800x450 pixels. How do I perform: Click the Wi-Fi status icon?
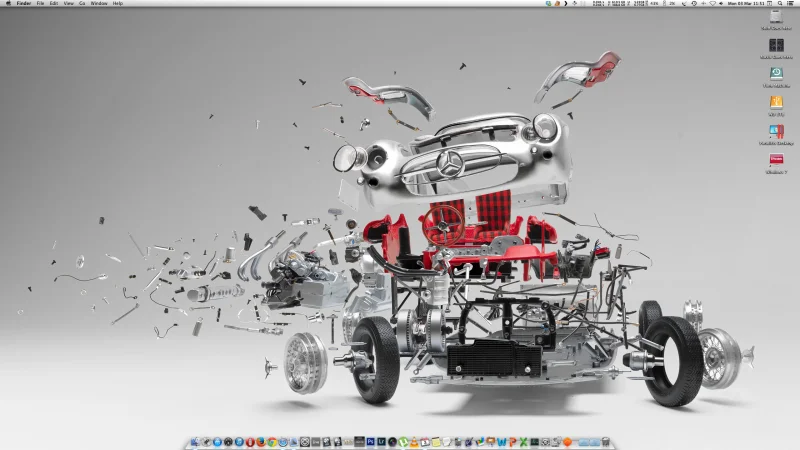[713, 3]
